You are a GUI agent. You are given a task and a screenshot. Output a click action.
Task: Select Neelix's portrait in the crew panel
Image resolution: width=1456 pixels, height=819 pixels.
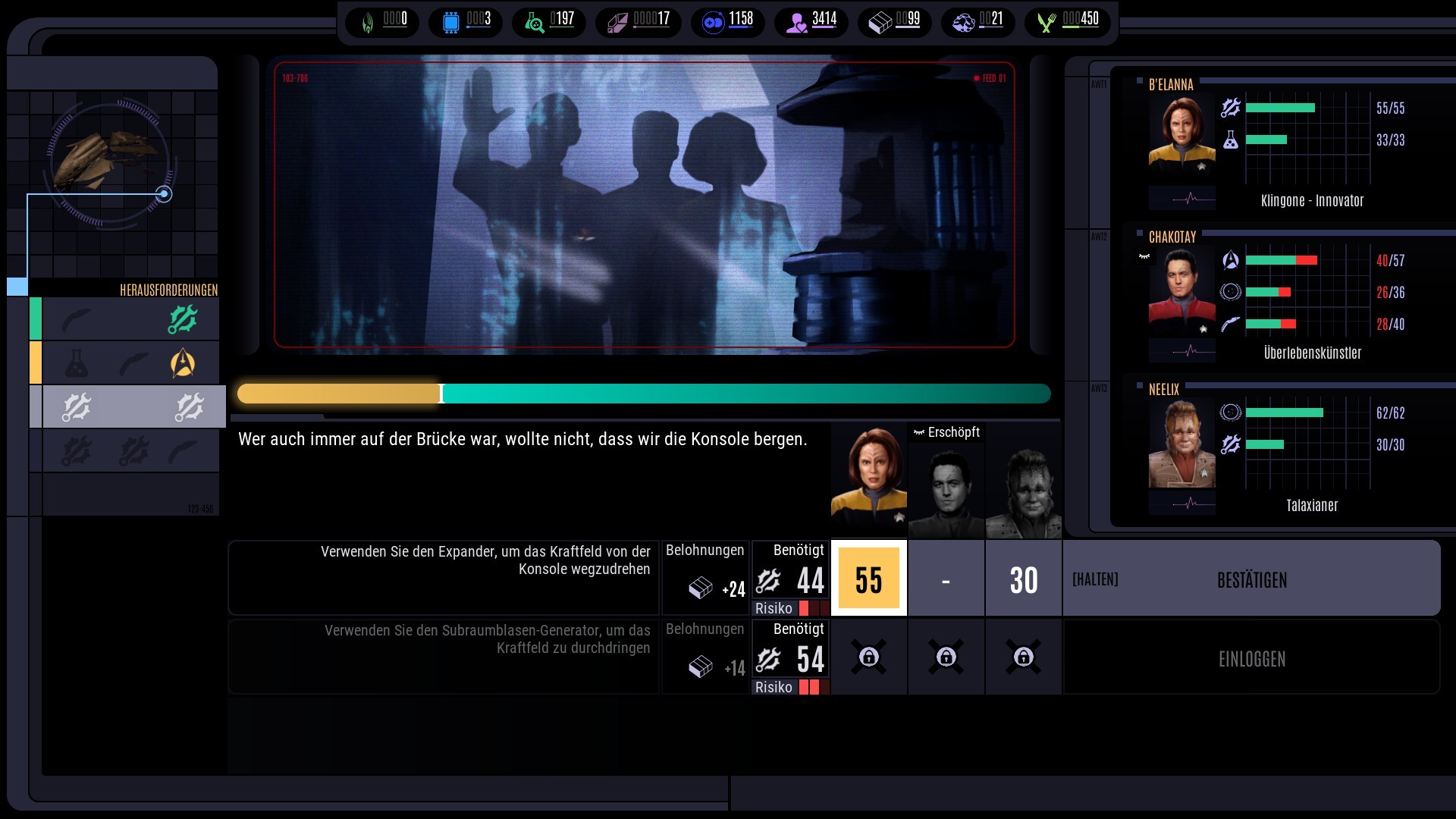[1181, 444]
